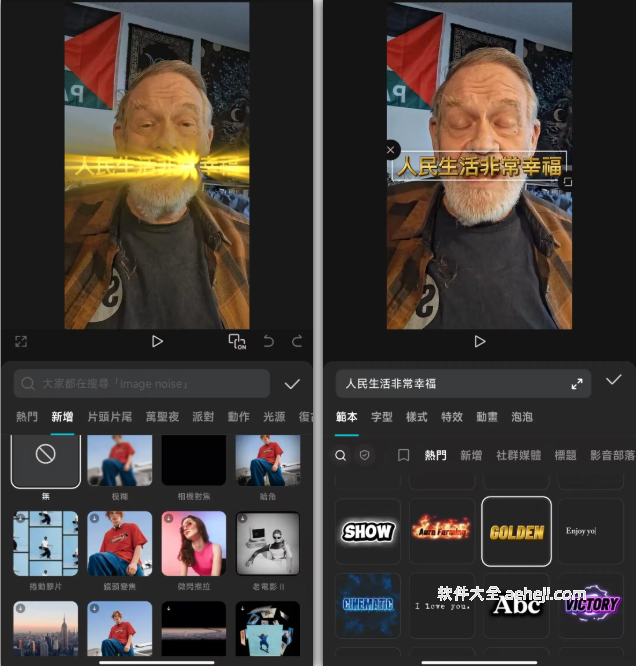Switch to the 熱門 effects tab

[x=27, y=417]
